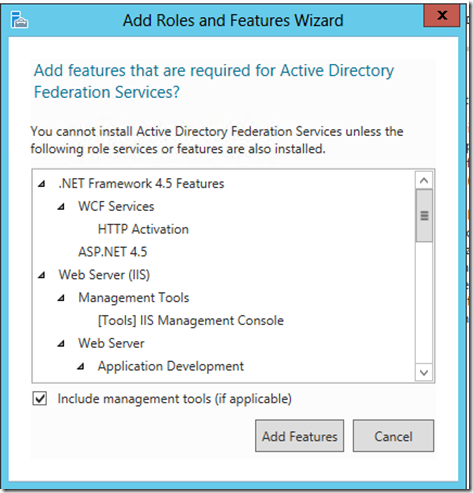The height and width of the screenshot is (493, 473).
Task: Select ASP.NET 4.5 item
Action: [x=113, y=252]
